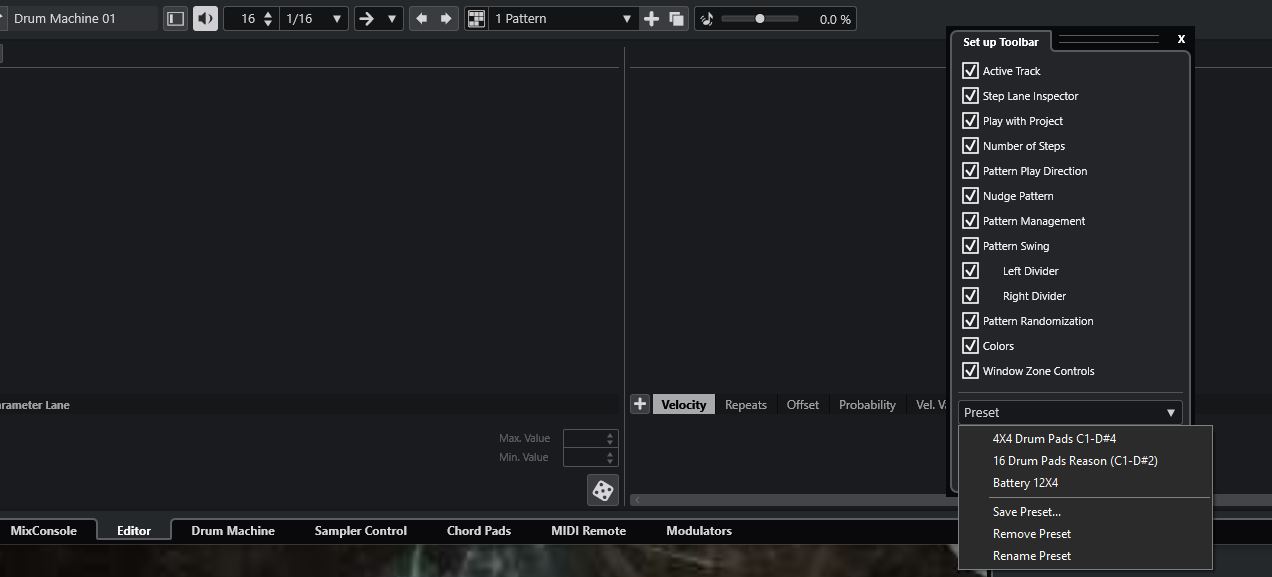Select 16 Drum Pads Reason (C1-D#2) preset
Screen dimensions: 1272x577
pyautogui.click(x=1085, y=461)
